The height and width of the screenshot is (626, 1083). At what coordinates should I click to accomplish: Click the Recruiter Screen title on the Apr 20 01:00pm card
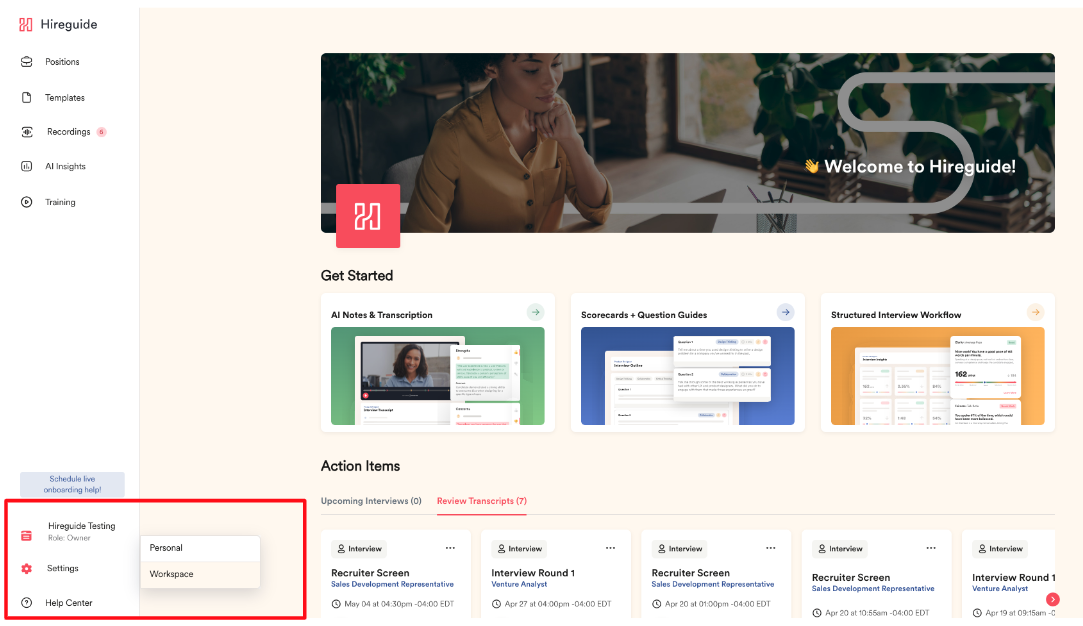pos(691,573)
